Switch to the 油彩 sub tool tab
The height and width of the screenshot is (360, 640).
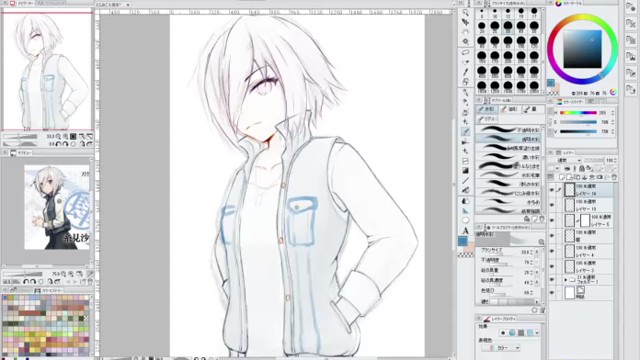click(509, 109)
